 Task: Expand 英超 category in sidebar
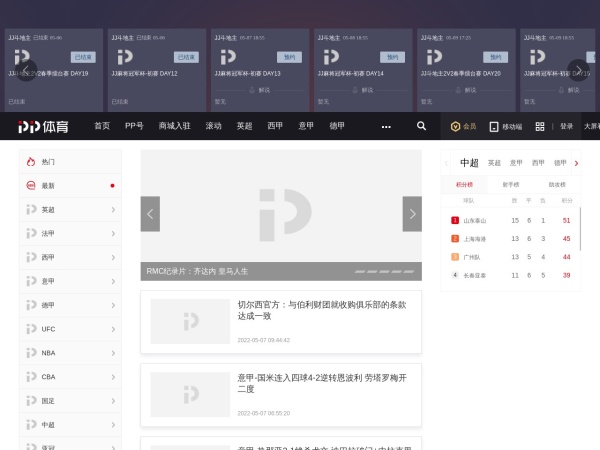click(x=113, y=210)
